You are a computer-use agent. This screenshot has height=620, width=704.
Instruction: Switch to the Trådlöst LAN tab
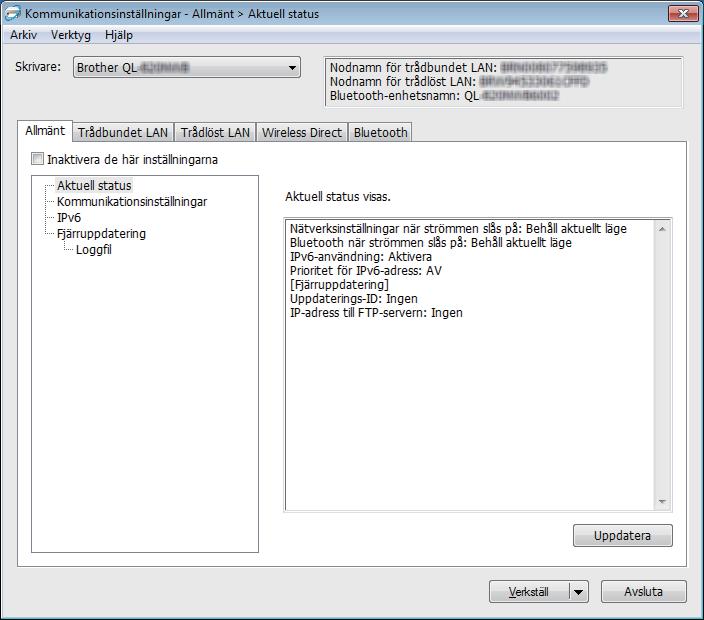point(215,132)
